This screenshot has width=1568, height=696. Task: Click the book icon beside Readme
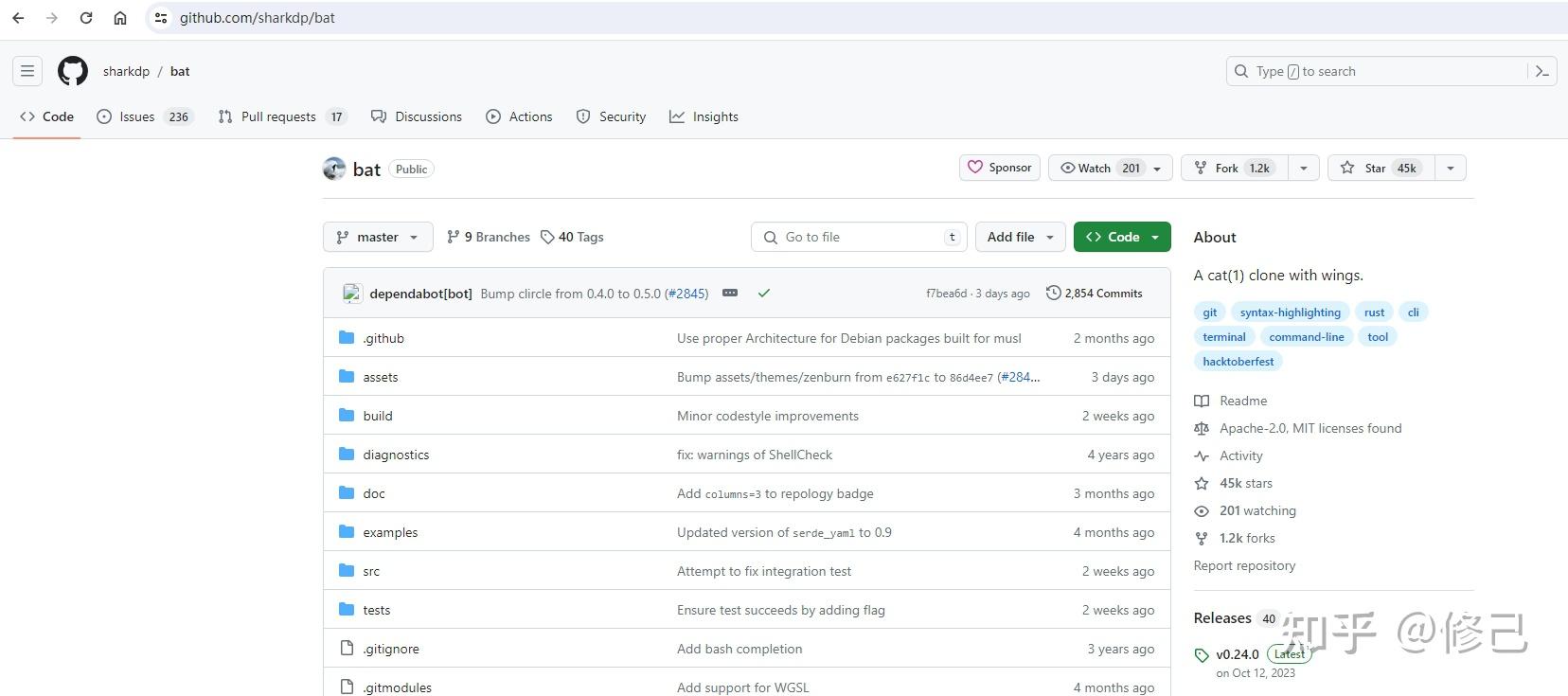(1202, 401)
